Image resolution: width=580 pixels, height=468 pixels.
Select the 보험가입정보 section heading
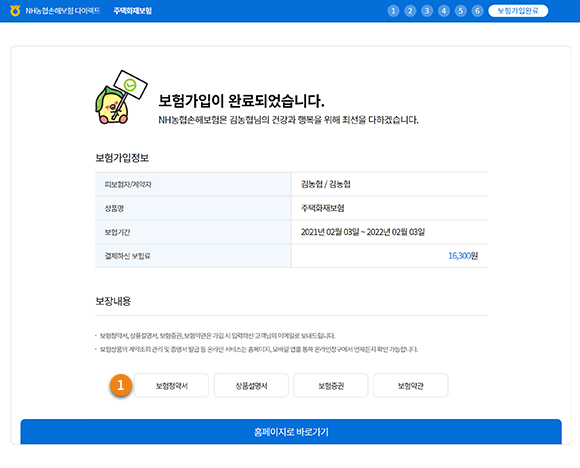click(x=122, y=158)
